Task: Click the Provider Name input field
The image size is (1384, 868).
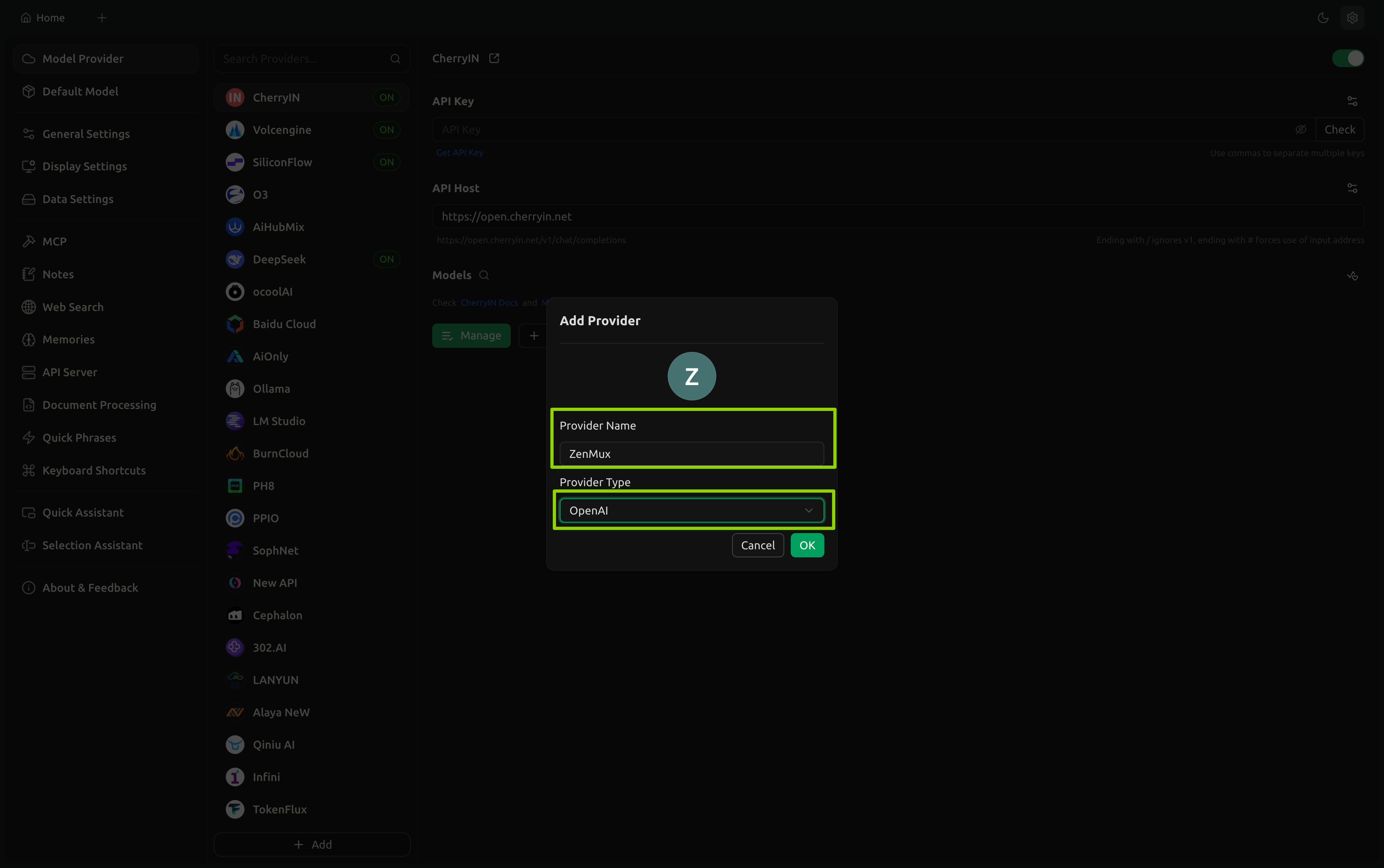Action: 692,453
